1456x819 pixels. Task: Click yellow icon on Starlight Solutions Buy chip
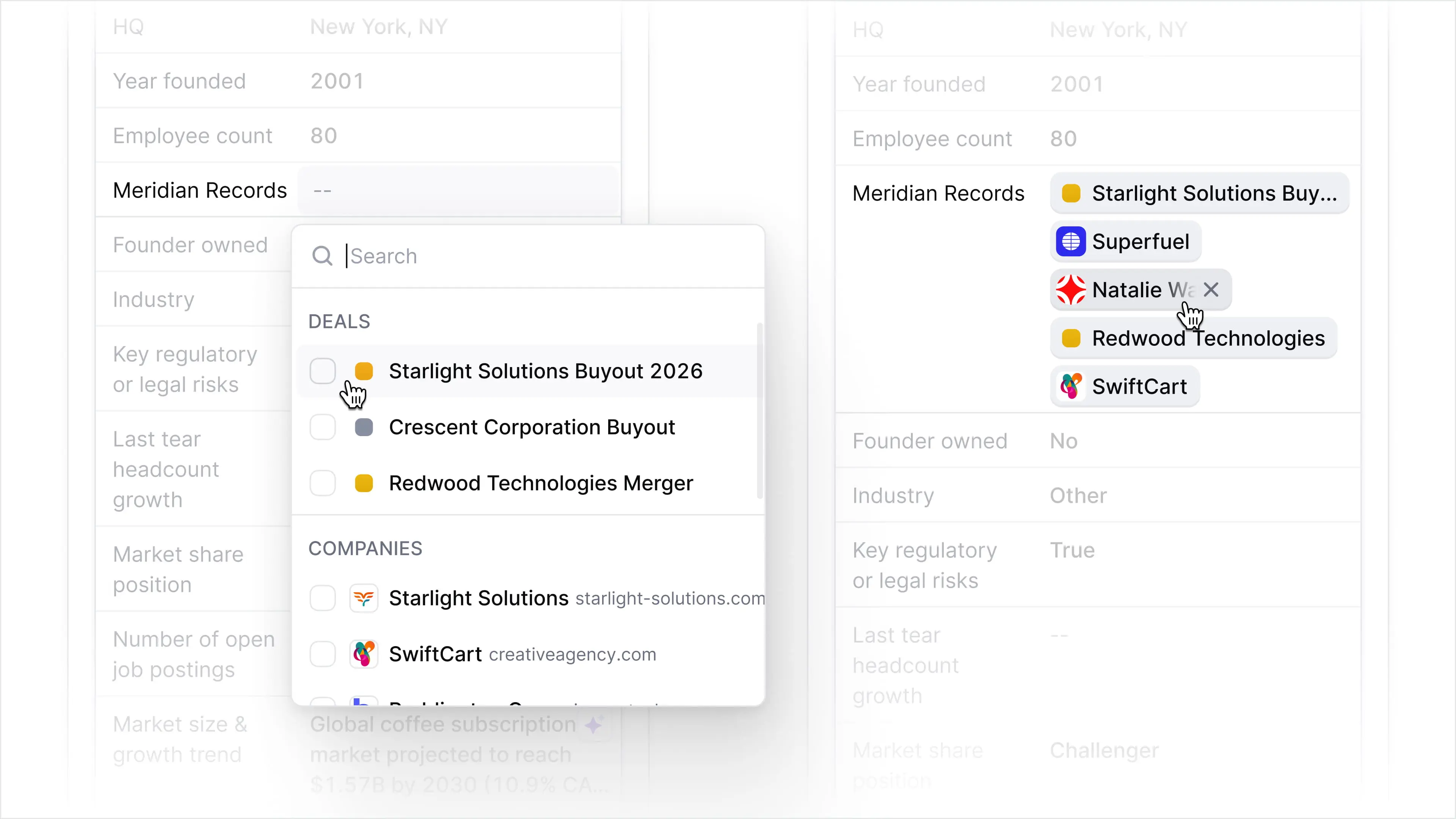click(1070, 193)
